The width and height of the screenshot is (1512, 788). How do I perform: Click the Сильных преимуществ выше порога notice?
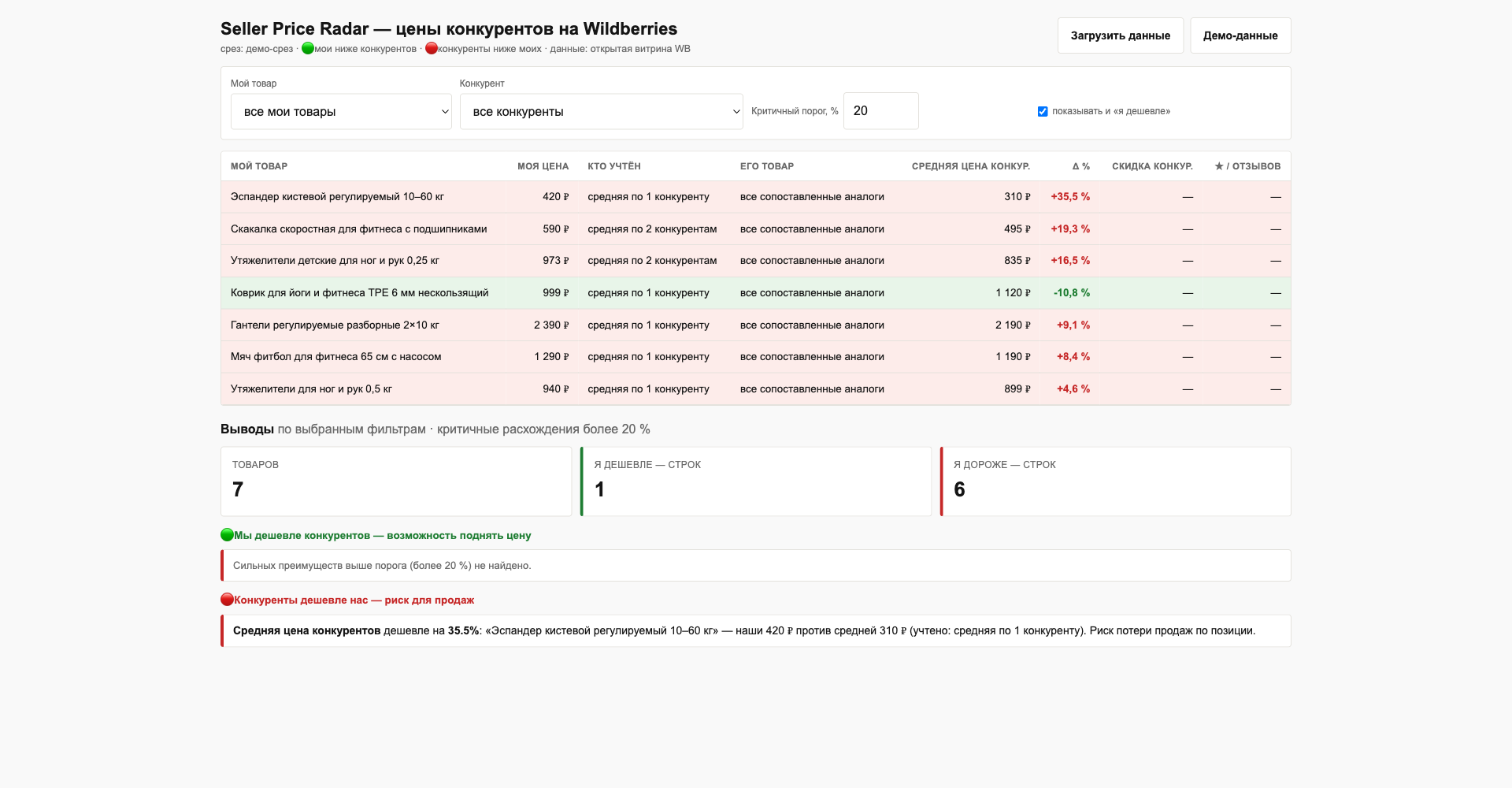click(x=756, y=566)
